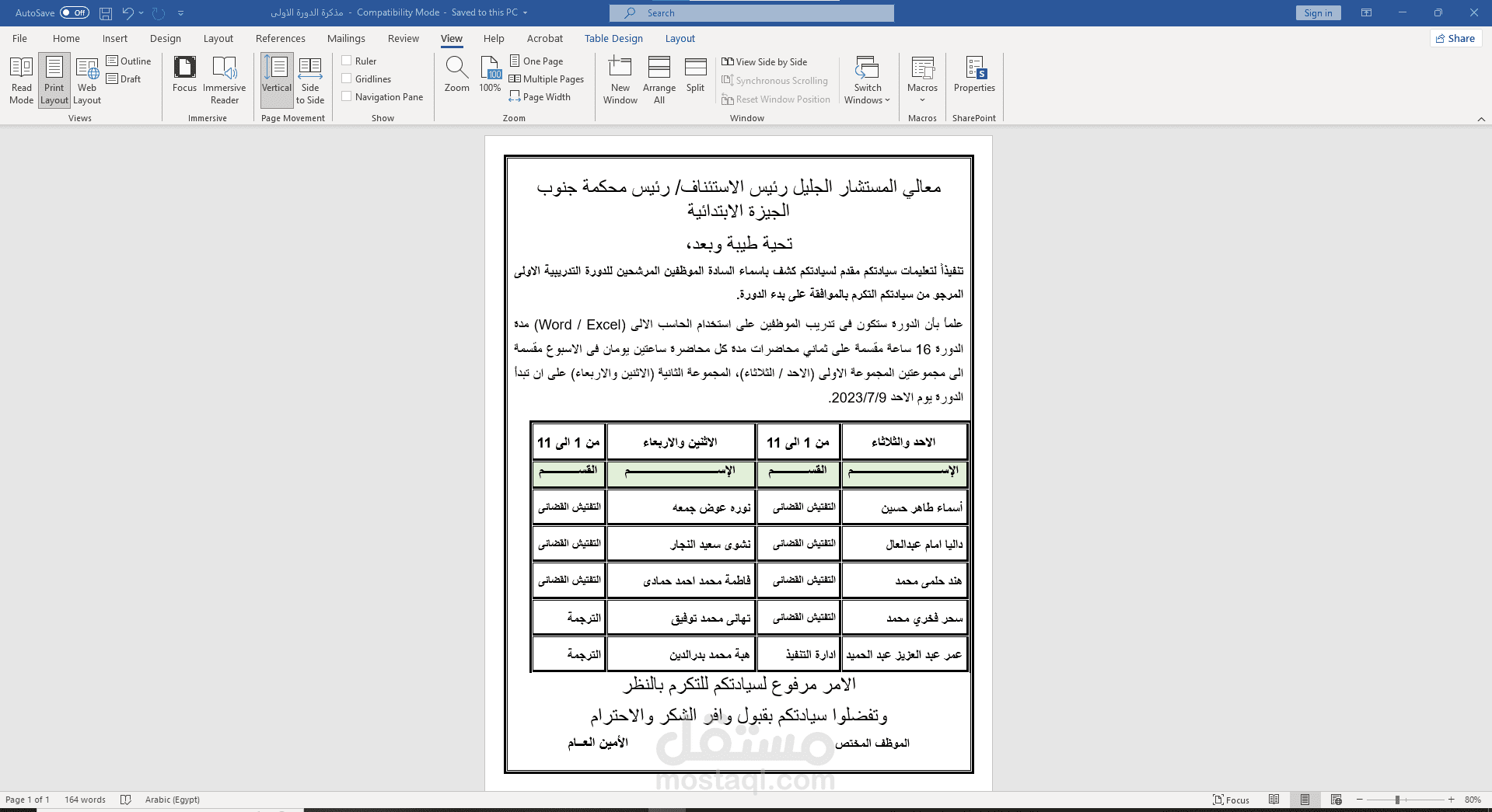The width and height of the screenshot is (1492, 812).
Task: Click View Side by Side
Action: point(764,61)
